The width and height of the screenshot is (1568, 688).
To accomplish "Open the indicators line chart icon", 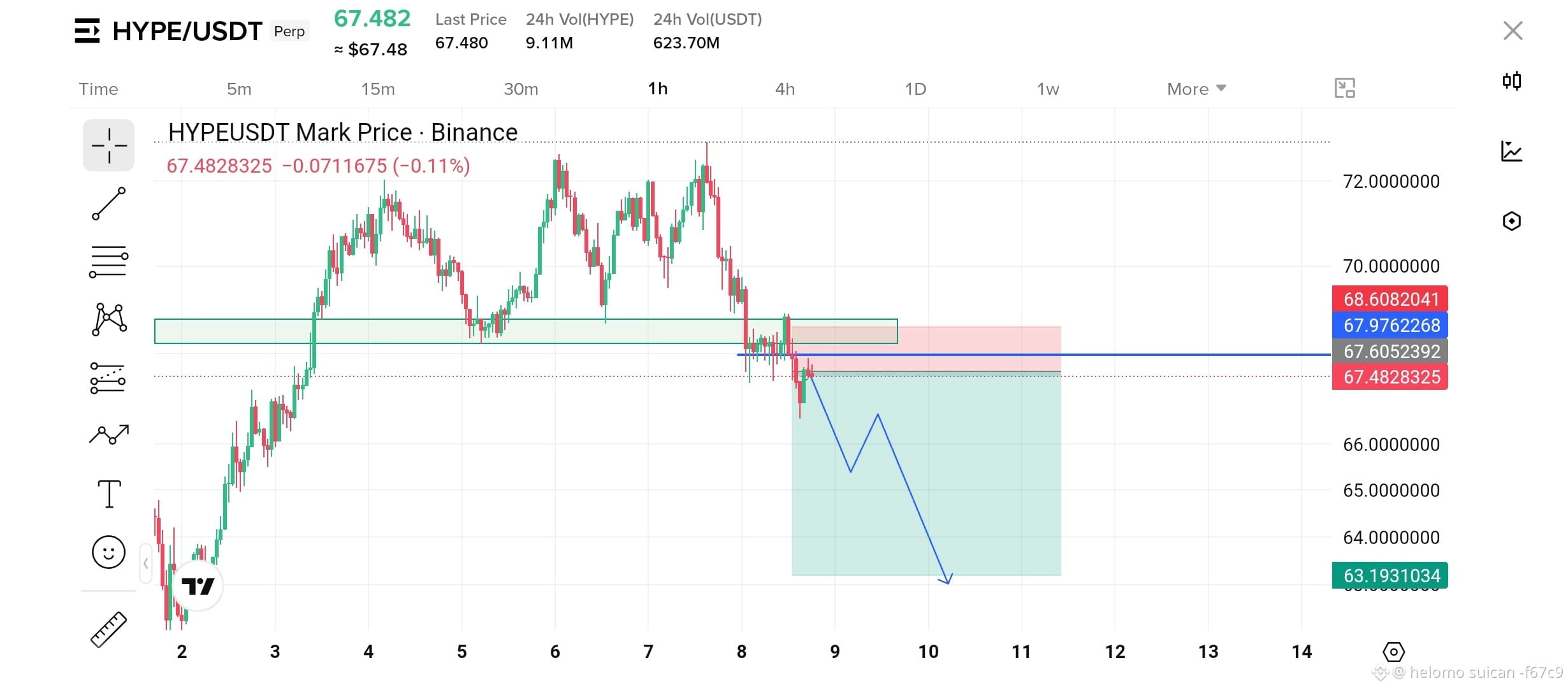I will [1512, 151].
